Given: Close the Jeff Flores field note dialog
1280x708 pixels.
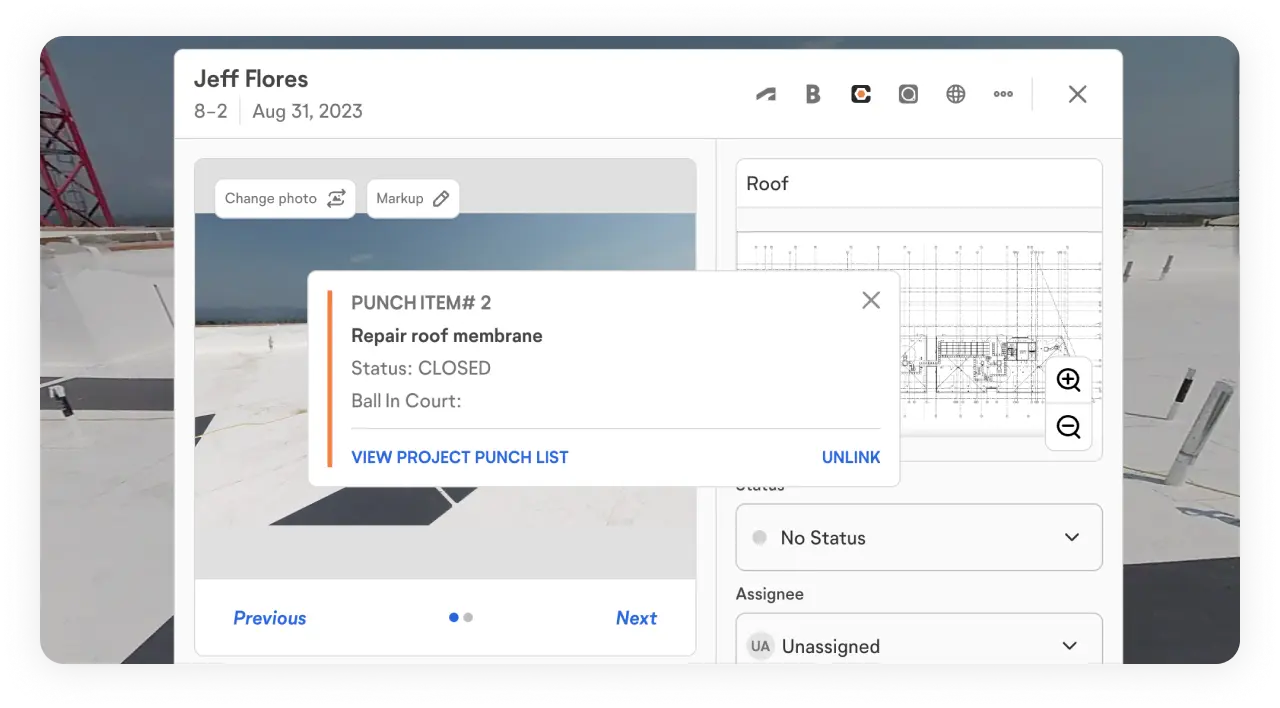Looking at the screenshot, I should 1077,94.
